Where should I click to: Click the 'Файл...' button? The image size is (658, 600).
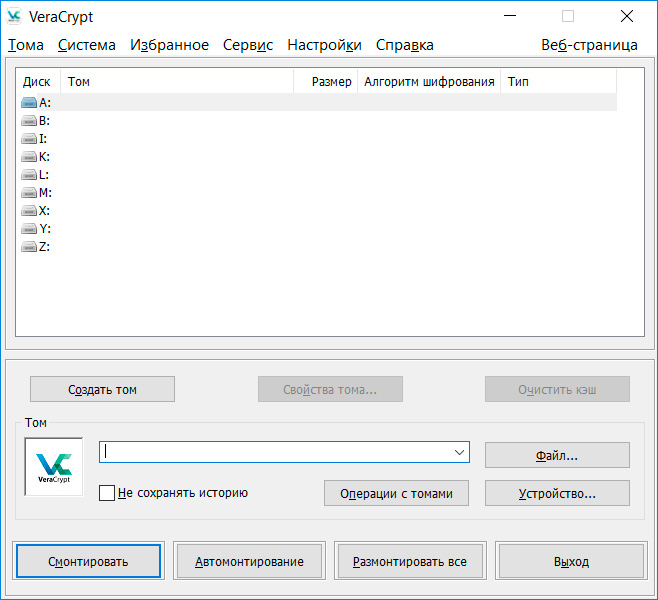click(x=557, y=455)
